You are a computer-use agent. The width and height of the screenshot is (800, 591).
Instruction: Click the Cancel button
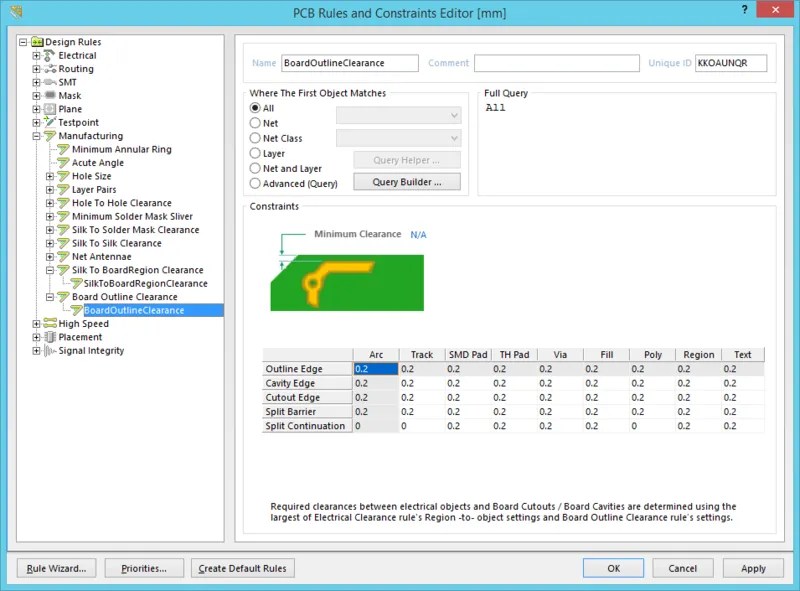point(683,568)
